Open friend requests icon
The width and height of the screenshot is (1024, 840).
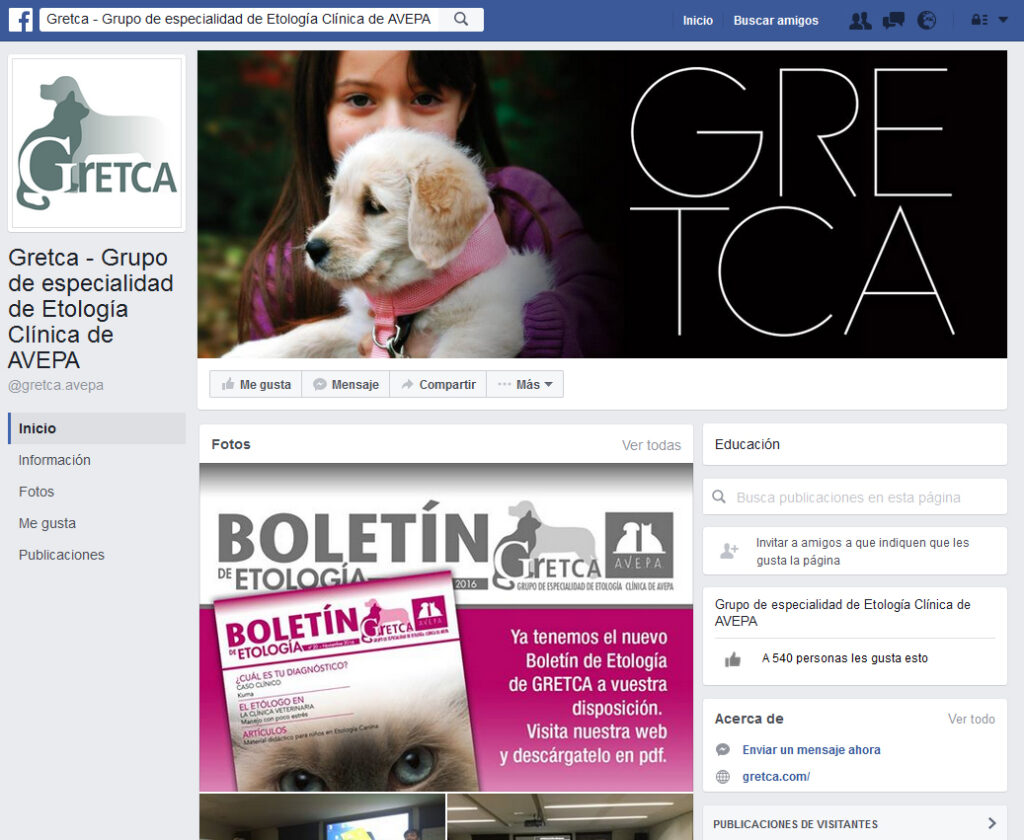click(x=860, y=21)
